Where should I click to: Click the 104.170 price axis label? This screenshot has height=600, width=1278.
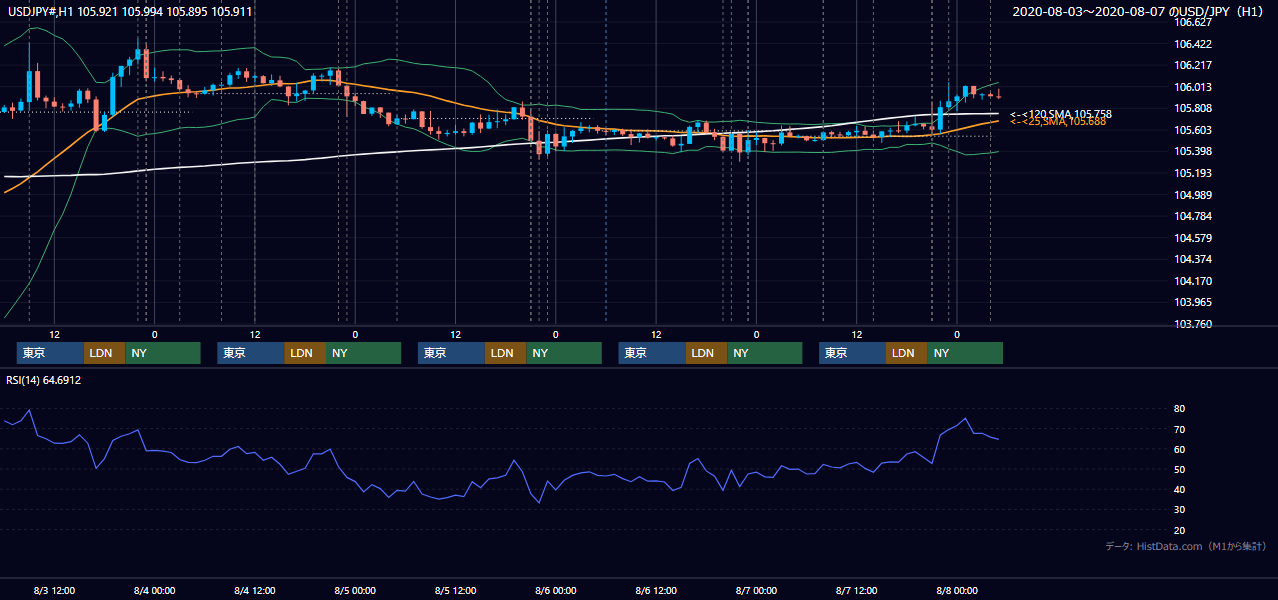pyautogui.click(x=1194, y=281)
